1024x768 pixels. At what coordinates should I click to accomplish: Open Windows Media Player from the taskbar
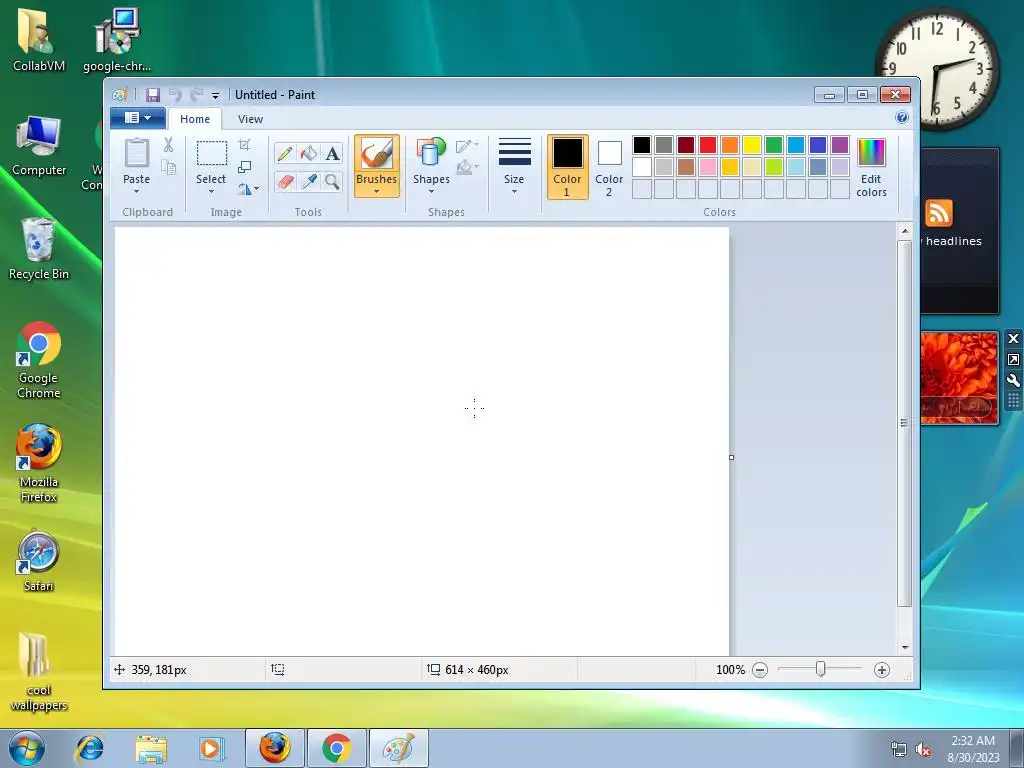coord(212,748)
